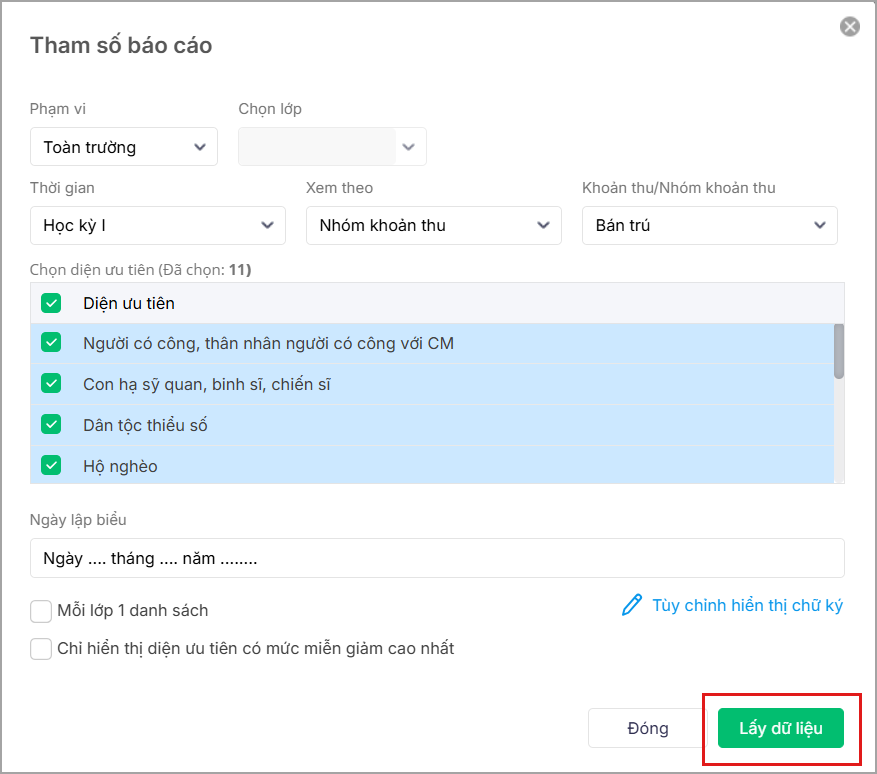Uncheck Người có công, thân nhân checkbox

click(51, 343)
